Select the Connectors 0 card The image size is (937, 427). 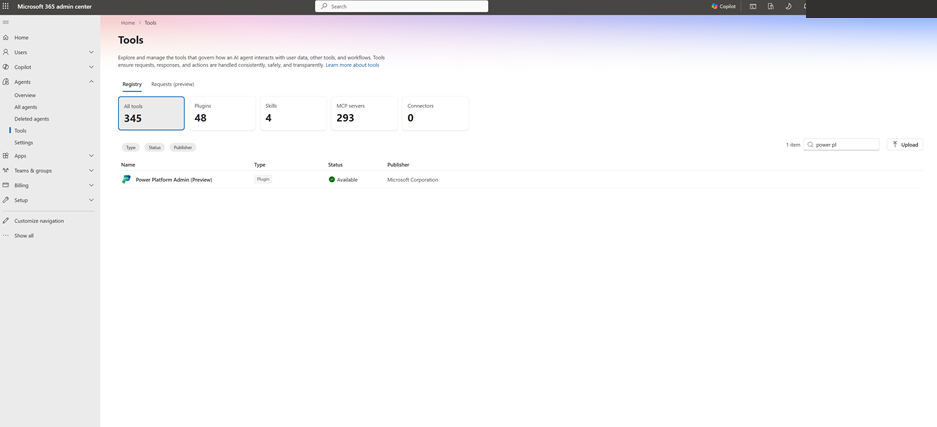point(435,113)
